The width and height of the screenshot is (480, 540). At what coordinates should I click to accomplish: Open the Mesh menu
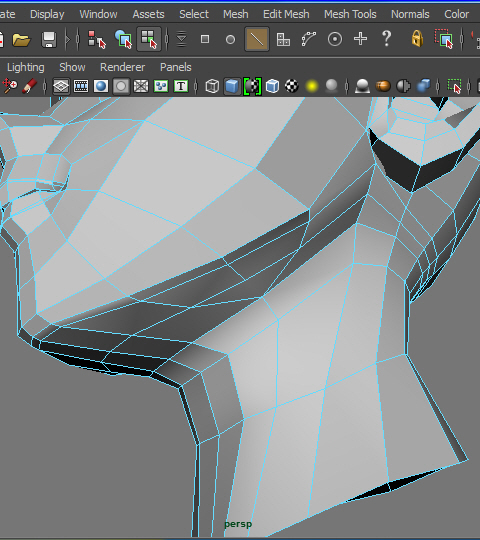(x=236, y=14)
